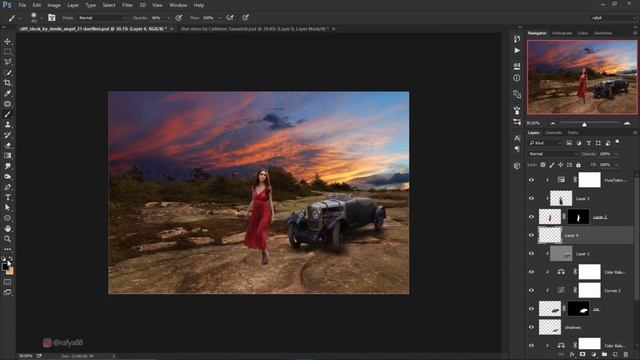Select the Gradient tool
The image size is (640, 360).
7,156
